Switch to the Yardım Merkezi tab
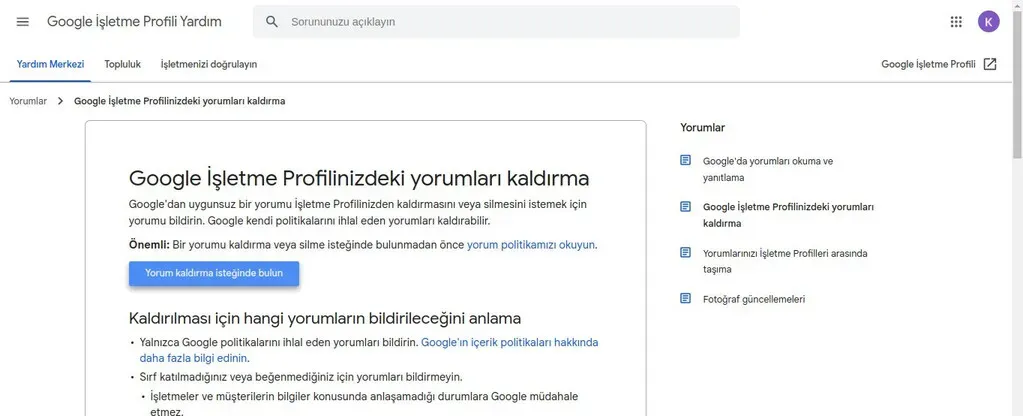 50,65
